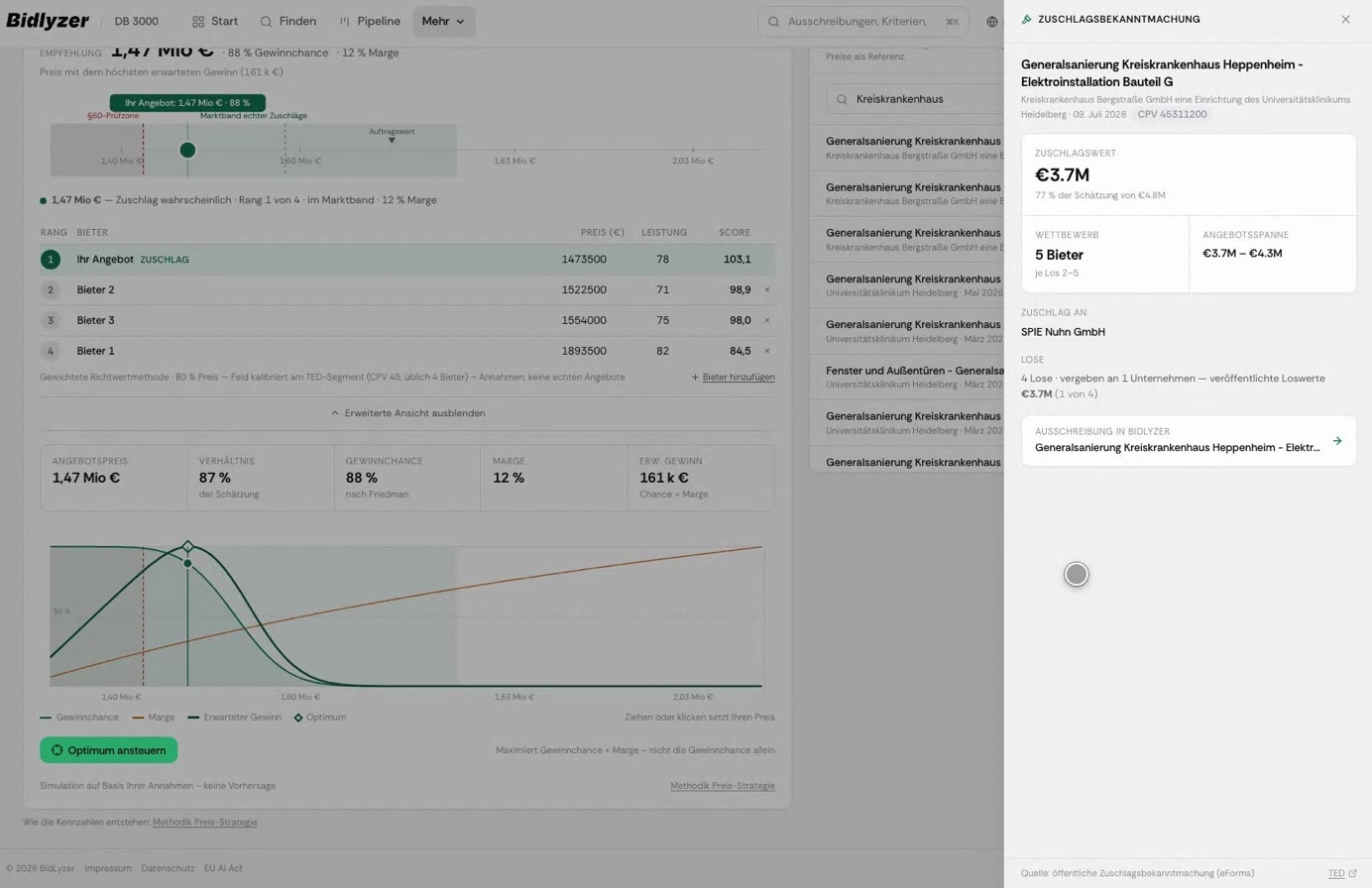Click the Gewinnchance legend entry
Screen dimensions: 1372x888
click(79, 718)
